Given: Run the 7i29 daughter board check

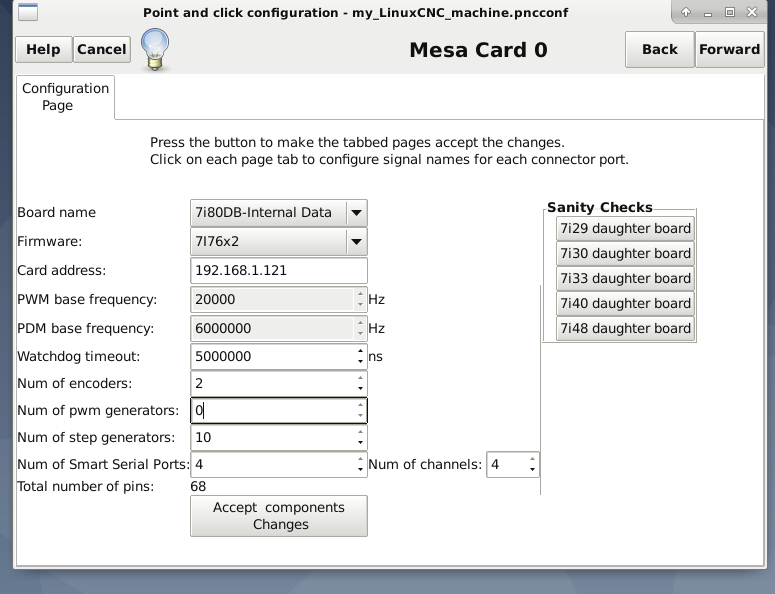Looking at the screenshot, I should [625, 228].
